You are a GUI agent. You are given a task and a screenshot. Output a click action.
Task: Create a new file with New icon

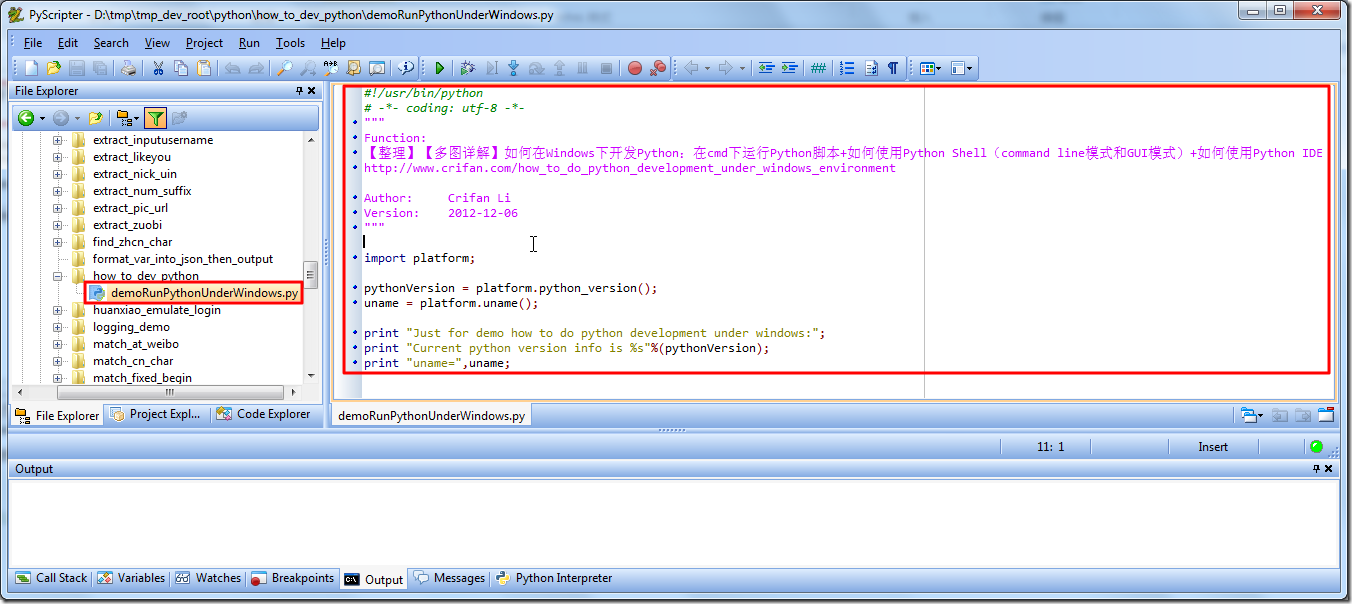coord(32,68)
